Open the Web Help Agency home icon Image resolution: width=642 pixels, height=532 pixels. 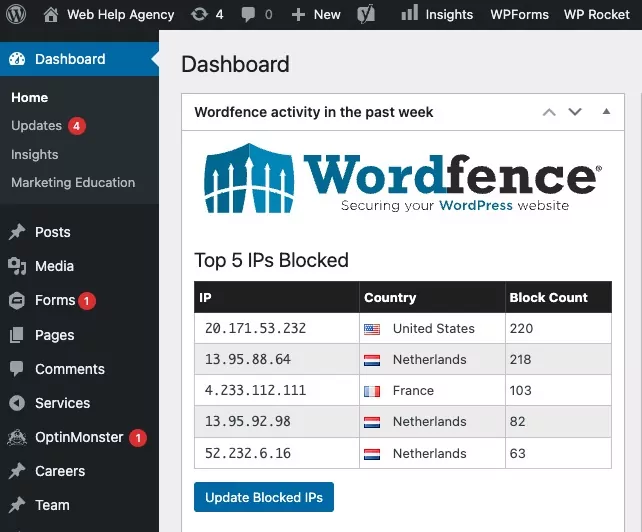51,15
